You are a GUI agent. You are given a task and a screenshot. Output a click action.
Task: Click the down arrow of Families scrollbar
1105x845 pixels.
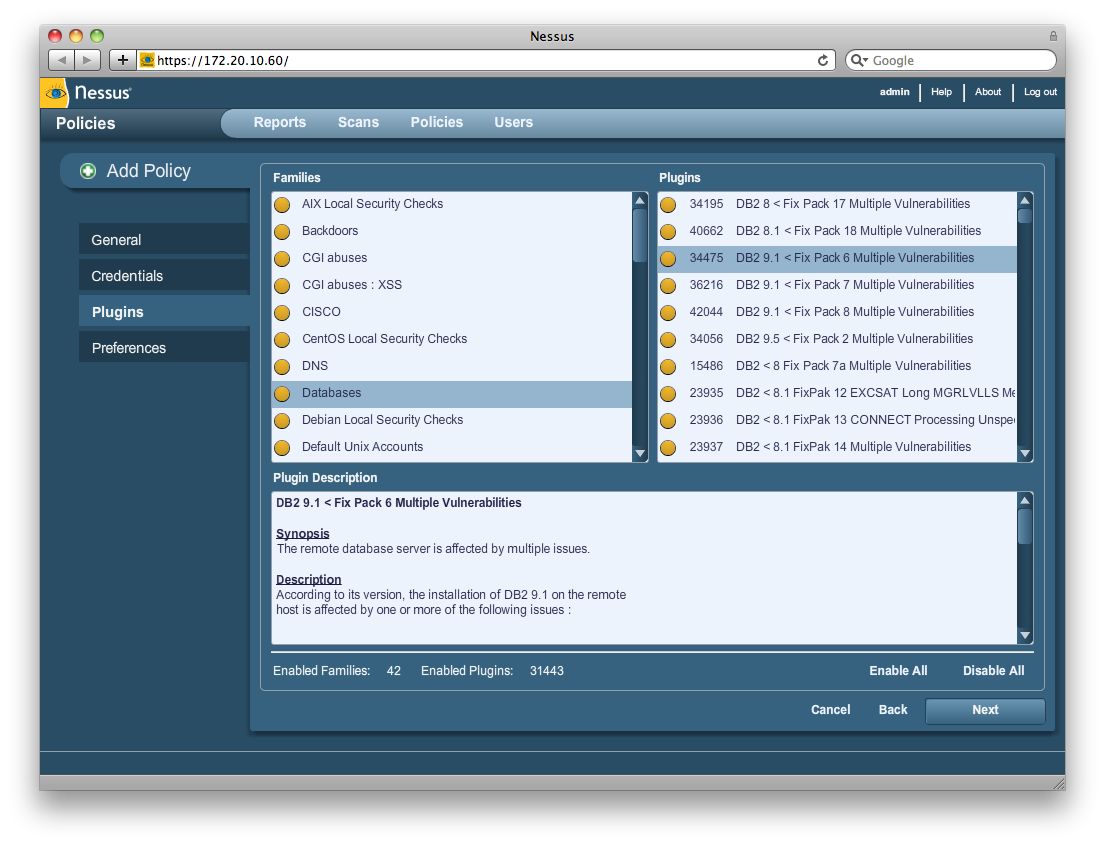(640, 454)
